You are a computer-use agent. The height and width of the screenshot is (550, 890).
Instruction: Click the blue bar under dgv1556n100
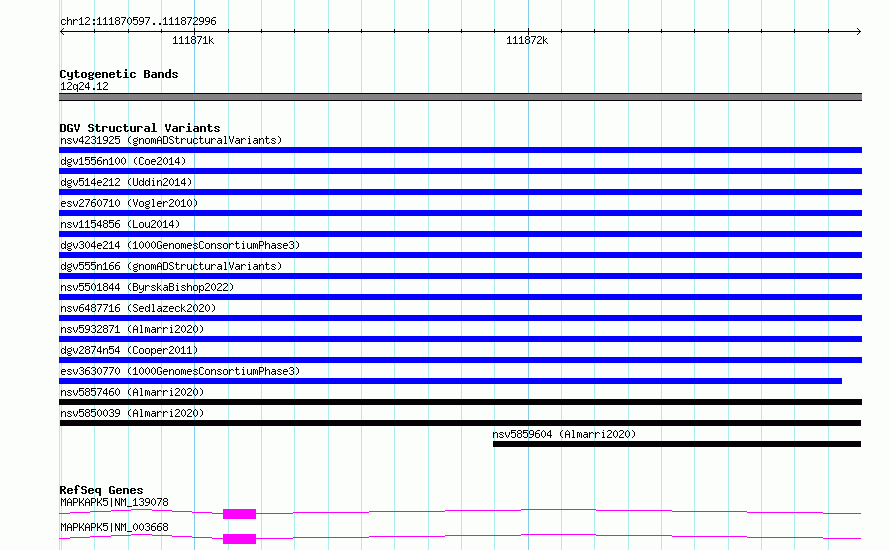pos(460,171)
